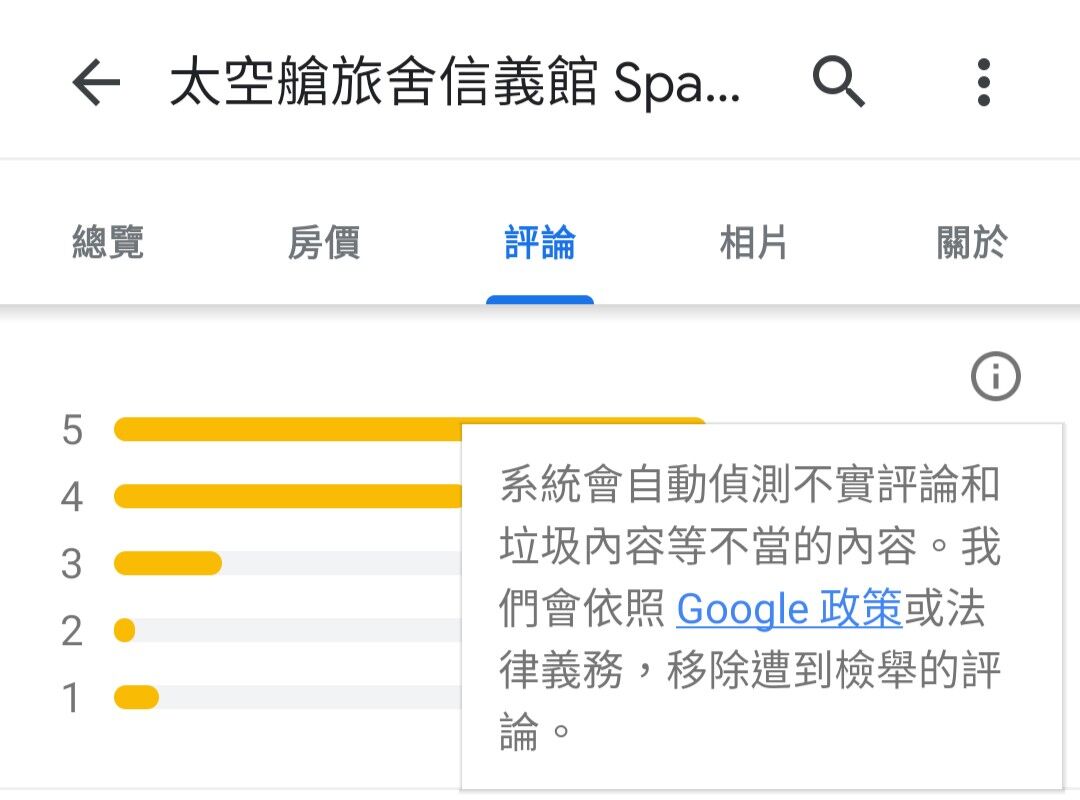Click the tooltip text about 不實評論
The height and width of the screenshot is (800, 1080).
[x=750, y=606]
